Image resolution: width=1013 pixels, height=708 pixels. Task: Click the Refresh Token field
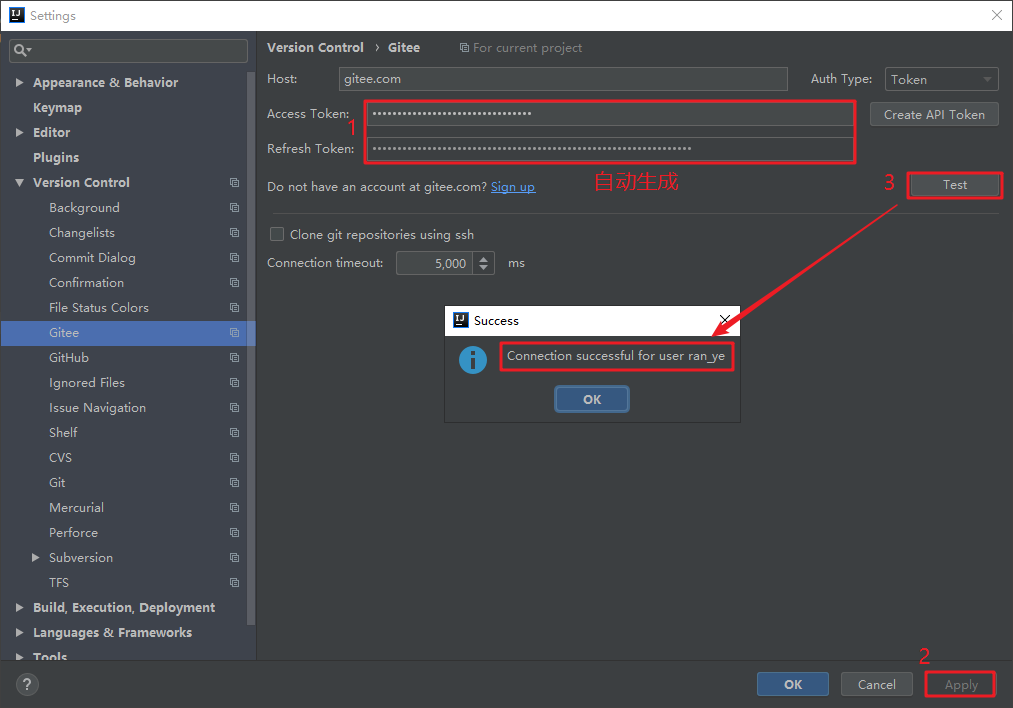(x=611, y=149)
